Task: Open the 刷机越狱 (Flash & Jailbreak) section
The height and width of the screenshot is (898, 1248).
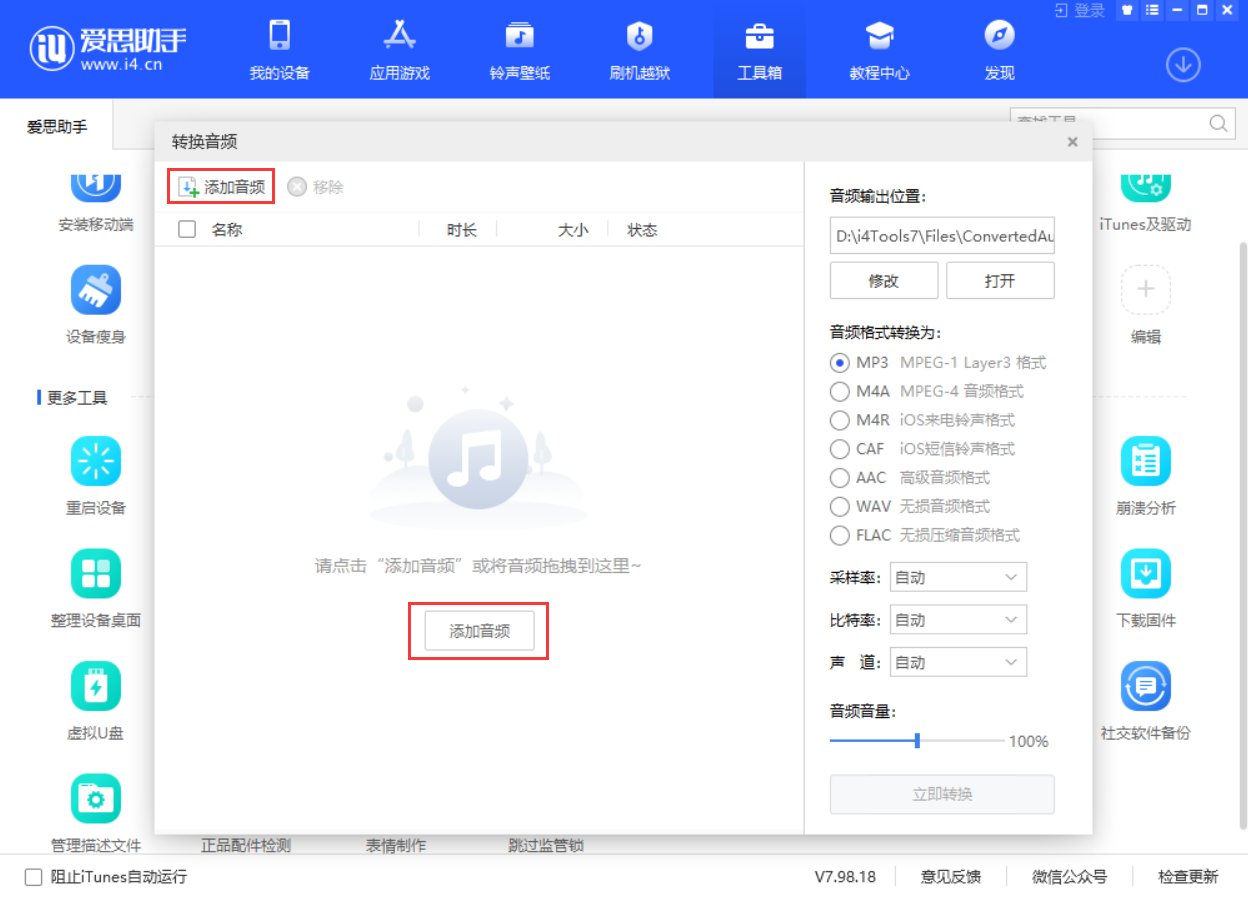Action: (x=639, y=48)
